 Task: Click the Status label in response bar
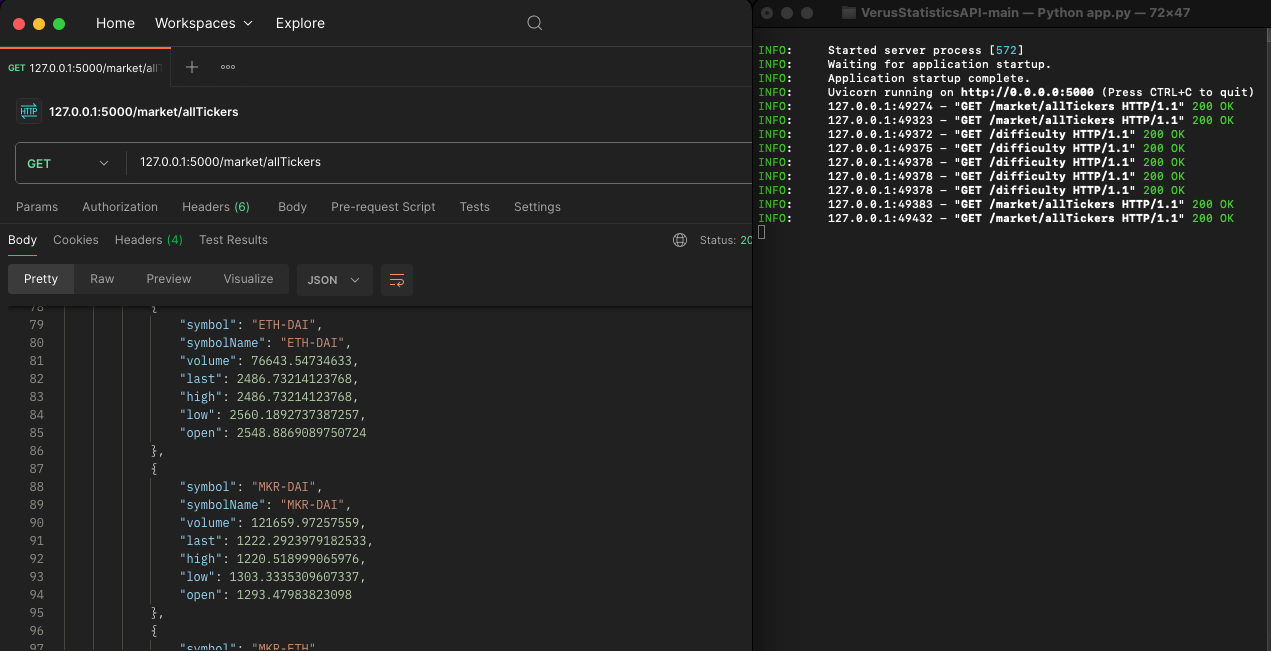(x=717, y=240)
